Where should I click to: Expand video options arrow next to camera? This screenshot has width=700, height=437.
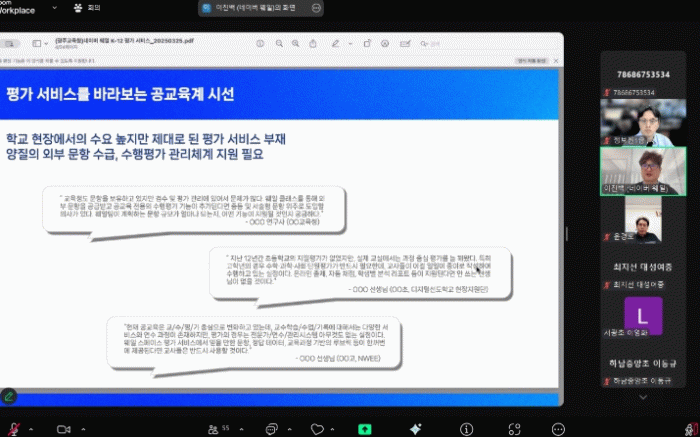click(x=80, y=427)
